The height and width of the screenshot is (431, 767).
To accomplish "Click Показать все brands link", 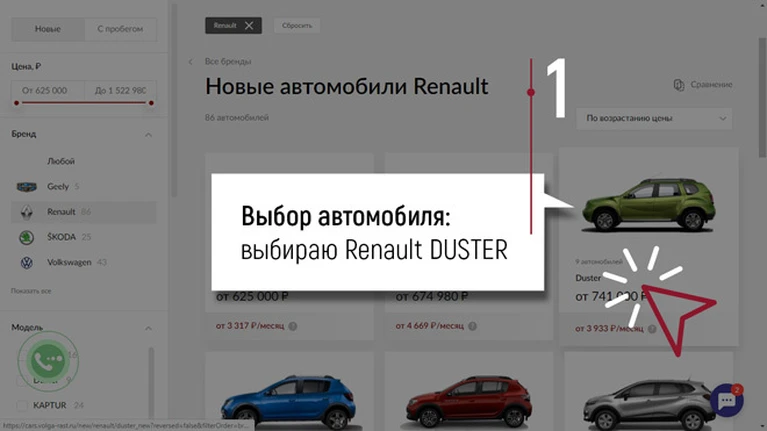I will (x=31, y=291).
